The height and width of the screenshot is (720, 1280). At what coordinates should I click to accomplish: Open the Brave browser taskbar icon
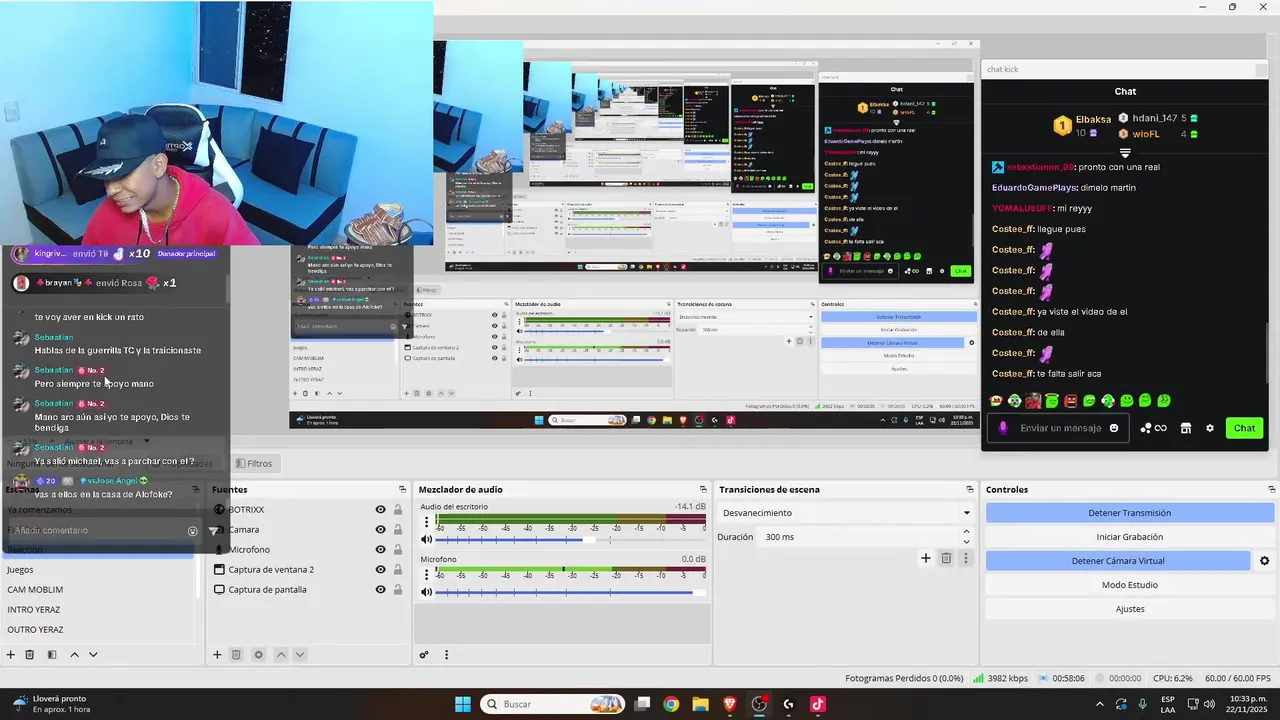730,704
